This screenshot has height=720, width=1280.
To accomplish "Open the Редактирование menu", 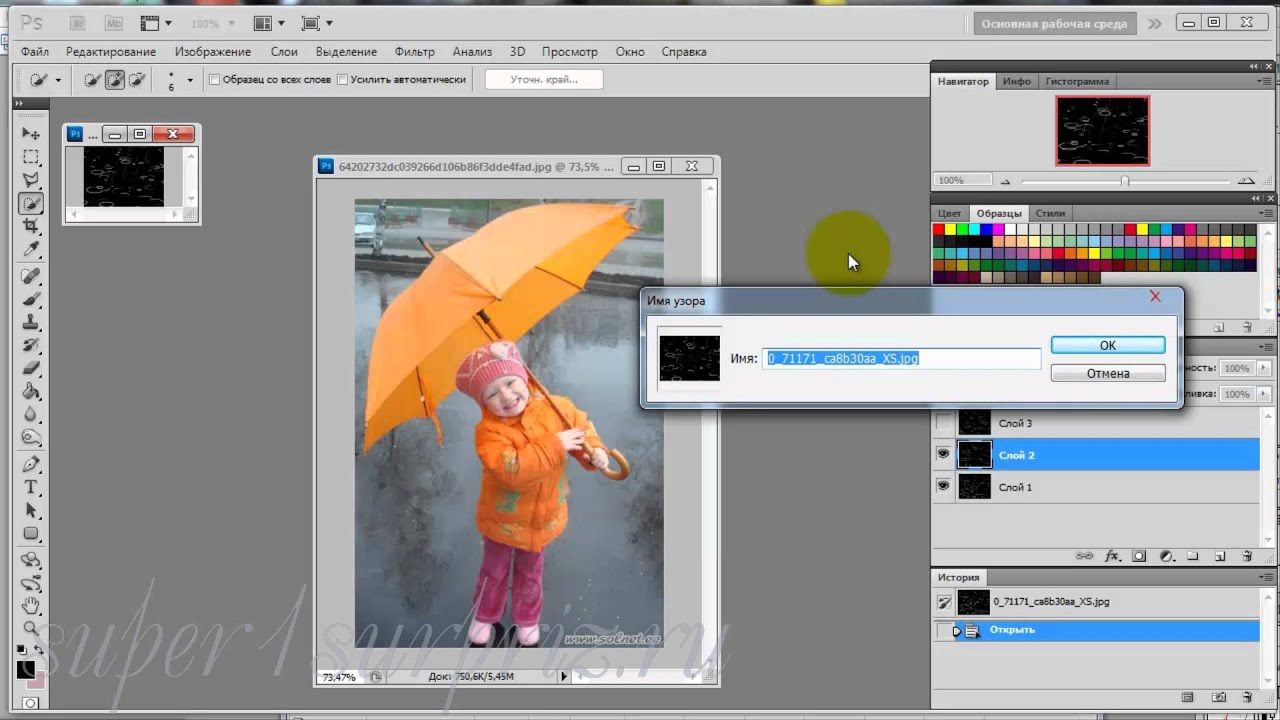I will click(111, 52).
